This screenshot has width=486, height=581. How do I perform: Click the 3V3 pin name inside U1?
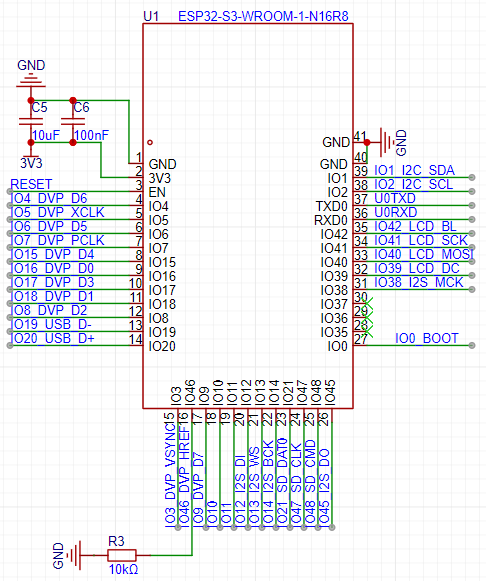tap(160, 178)
